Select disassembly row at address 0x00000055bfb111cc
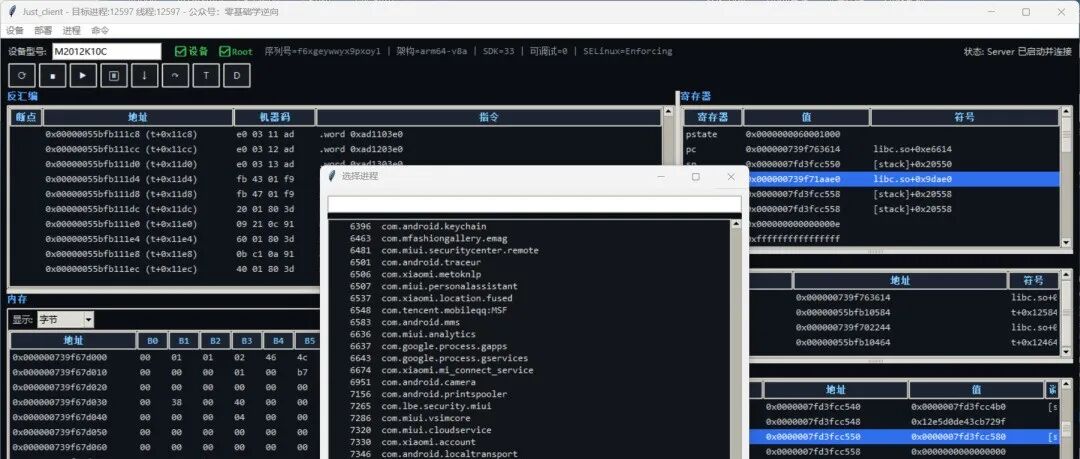 click(335, 150)
